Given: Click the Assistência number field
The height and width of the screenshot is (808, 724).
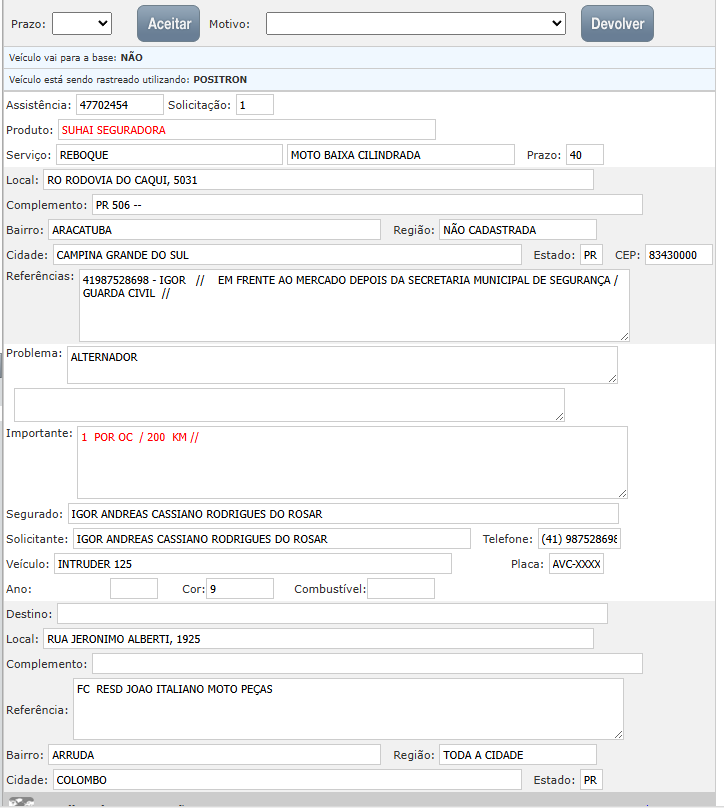Looking at the screenshot, I should (119, 105).
